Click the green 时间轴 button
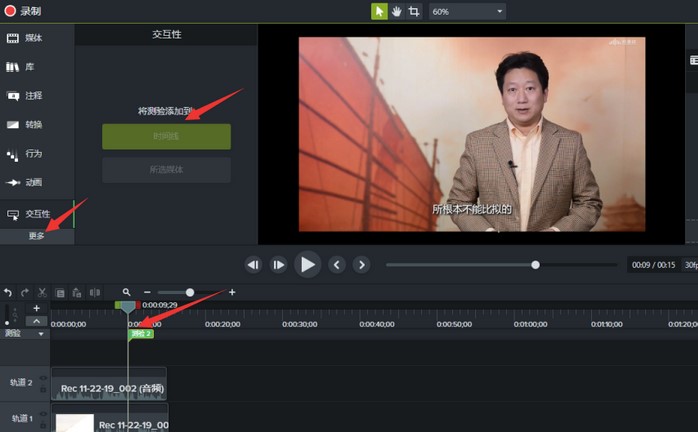The image size is (698, 432). (166, 137)
